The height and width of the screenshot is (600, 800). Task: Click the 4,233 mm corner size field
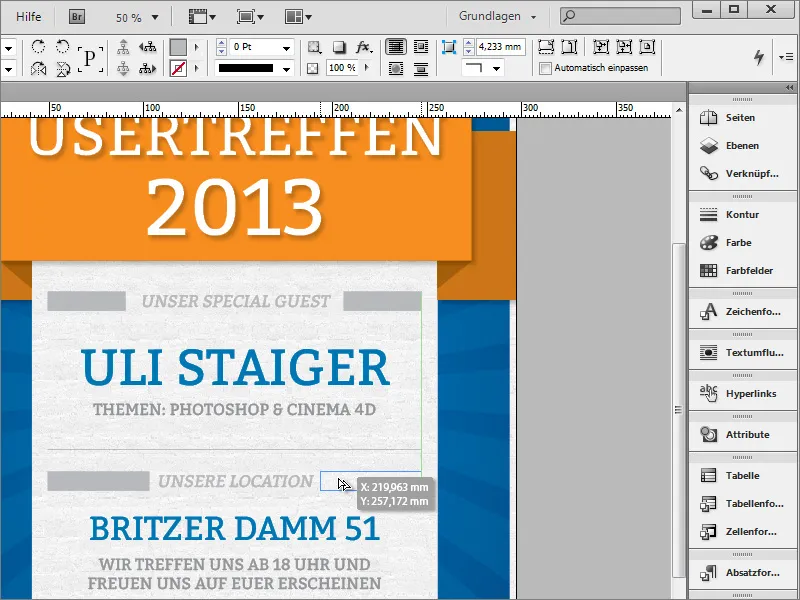501,47
